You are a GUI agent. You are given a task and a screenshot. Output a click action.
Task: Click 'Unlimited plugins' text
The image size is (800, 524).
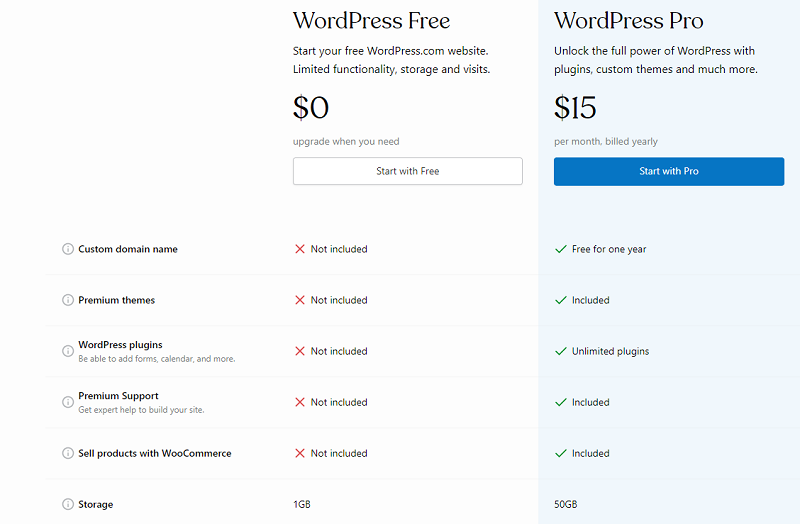coord(610,351)
